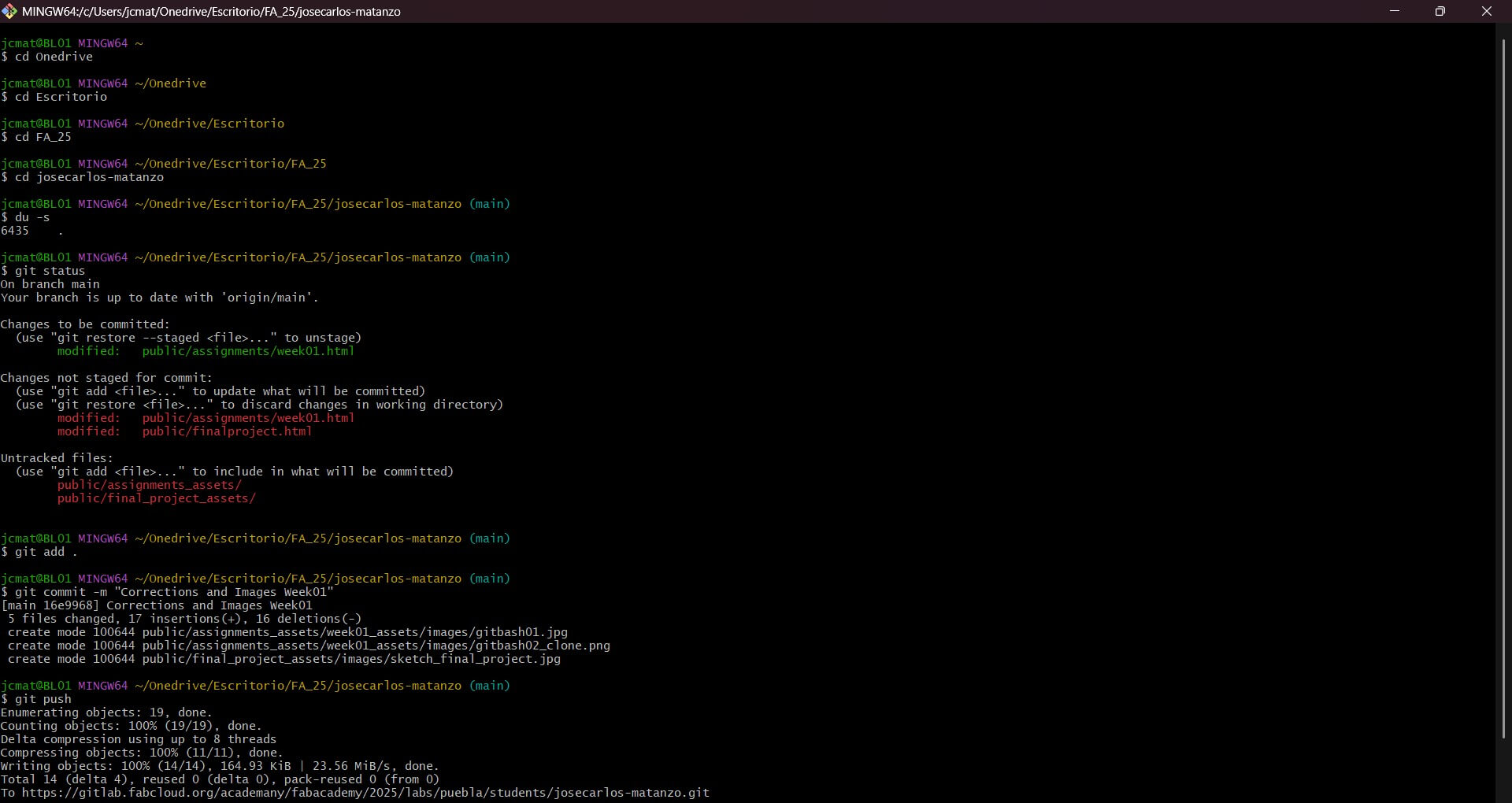
Task: Click the 'Writing objects: 100%' line
Action: [220, 766]
